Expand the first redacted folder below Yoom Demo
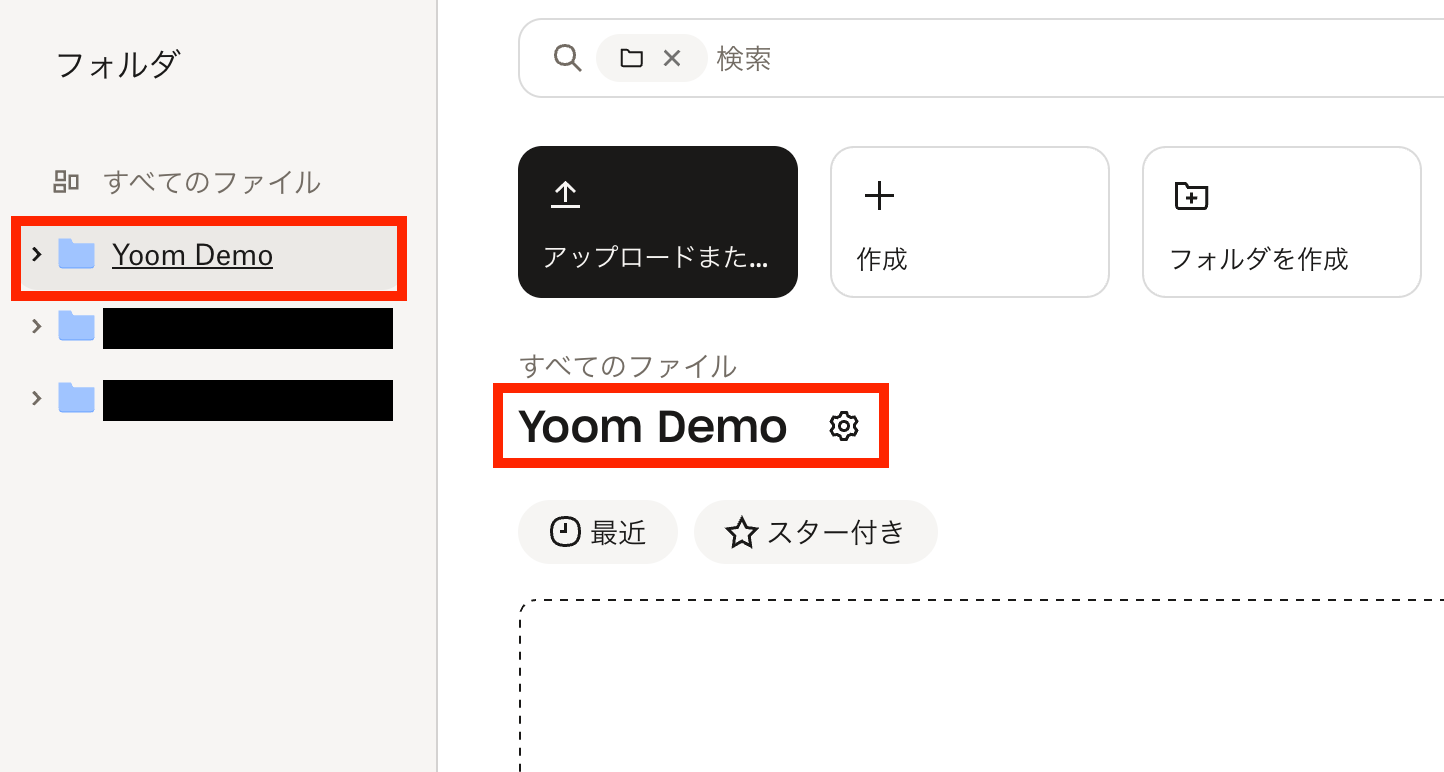This screenshot has width=1444, height=772. click(x=37, y=326)
